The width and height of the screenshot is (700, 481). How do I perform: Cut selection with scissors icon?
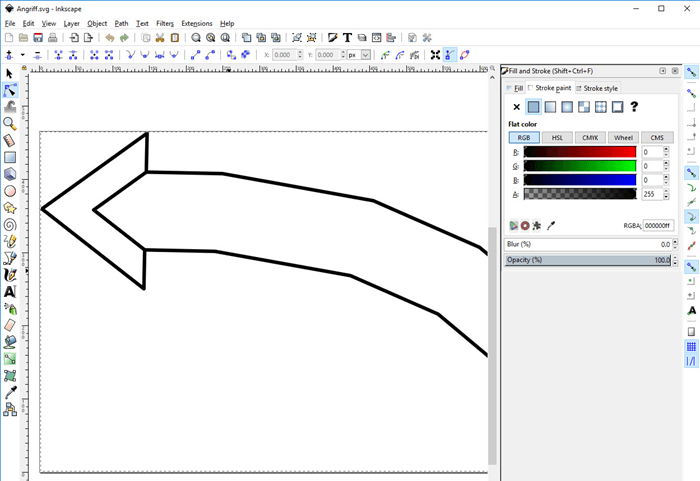(160, 38)
